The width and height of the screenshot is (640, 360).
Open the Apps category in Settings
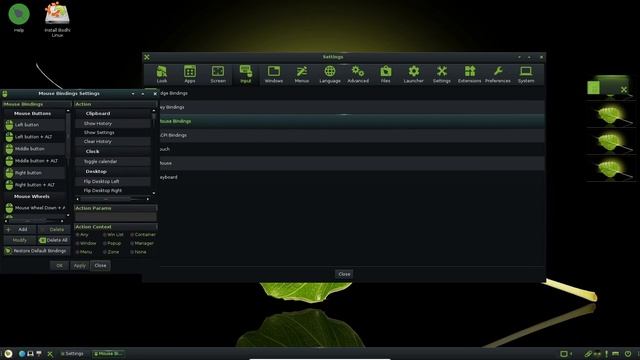click(x=190, y=74)
